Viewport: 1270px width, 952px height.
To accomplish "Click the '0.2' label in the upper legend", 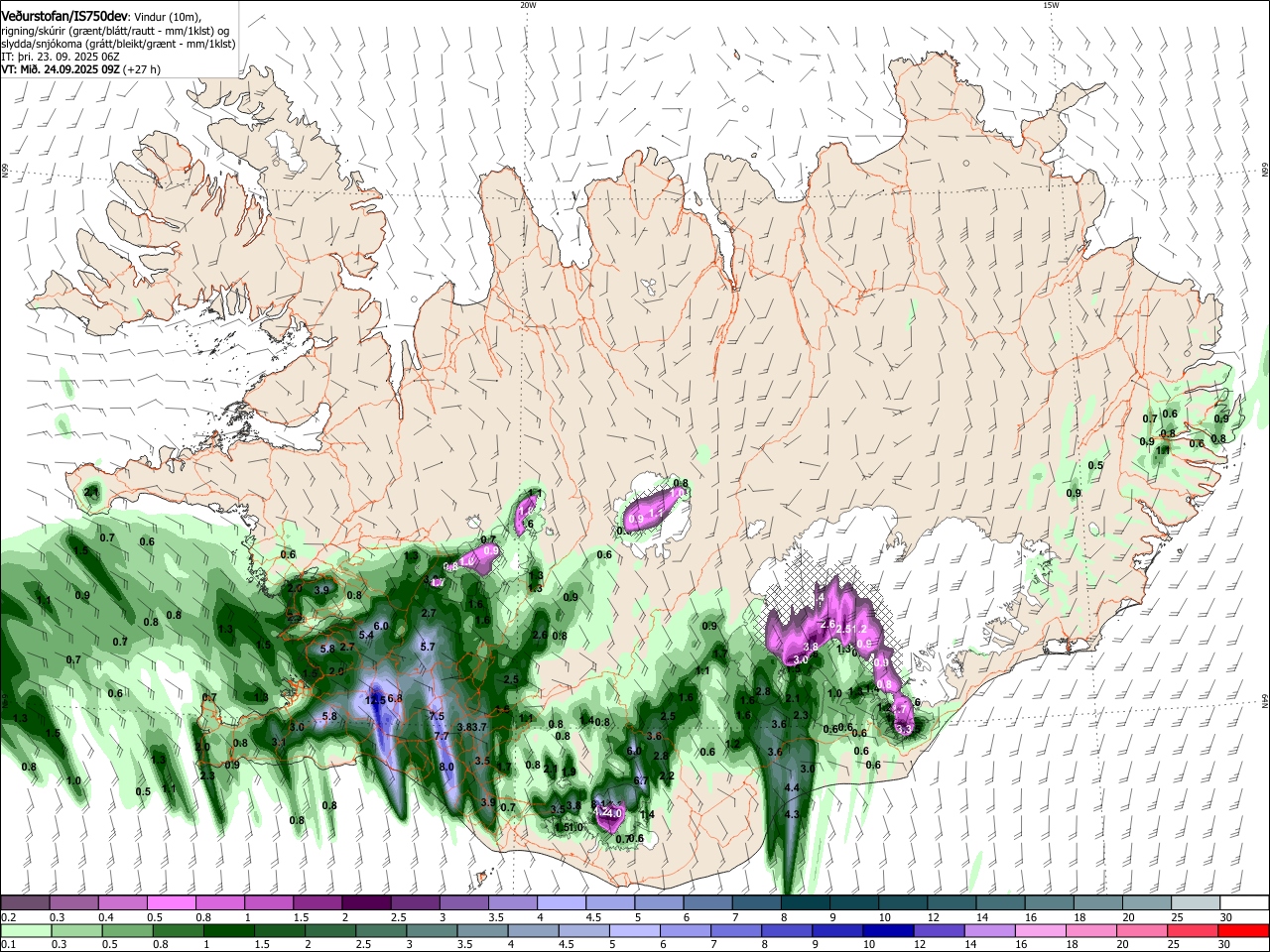I will [8, 917].
